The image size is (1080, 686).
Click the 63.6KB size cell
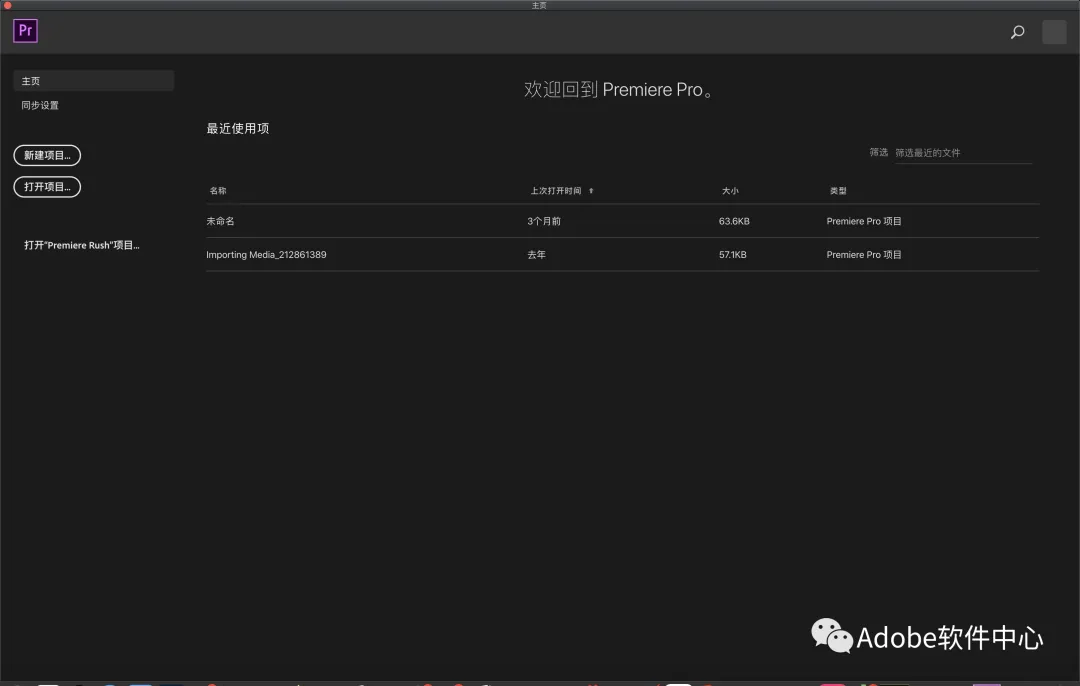tap(734, 221)
